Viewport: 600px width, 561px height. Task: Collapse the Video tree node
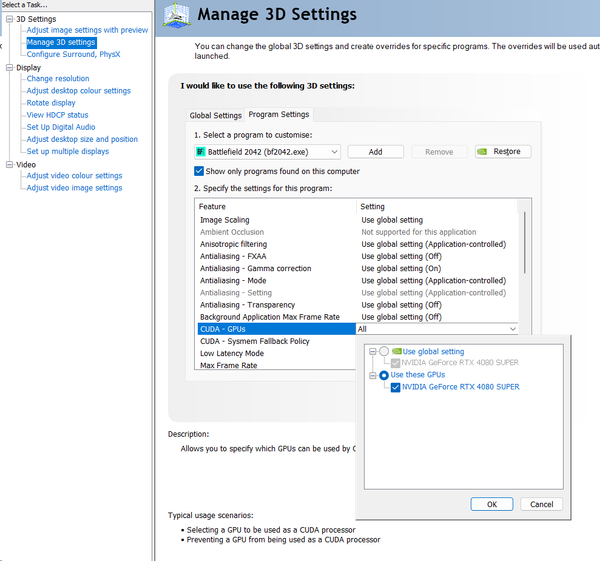[10, 165]
